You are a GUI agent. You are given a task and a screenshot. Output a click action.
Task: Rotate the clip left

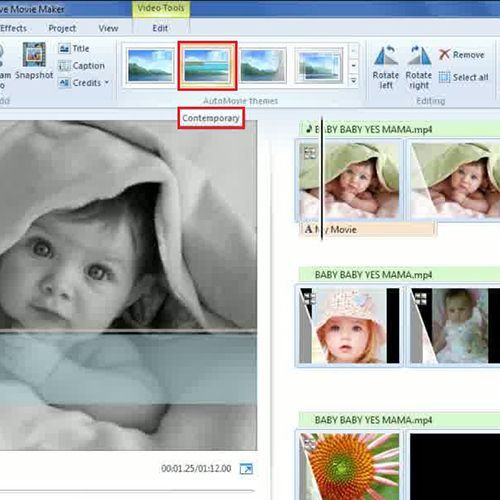(386, 67)
